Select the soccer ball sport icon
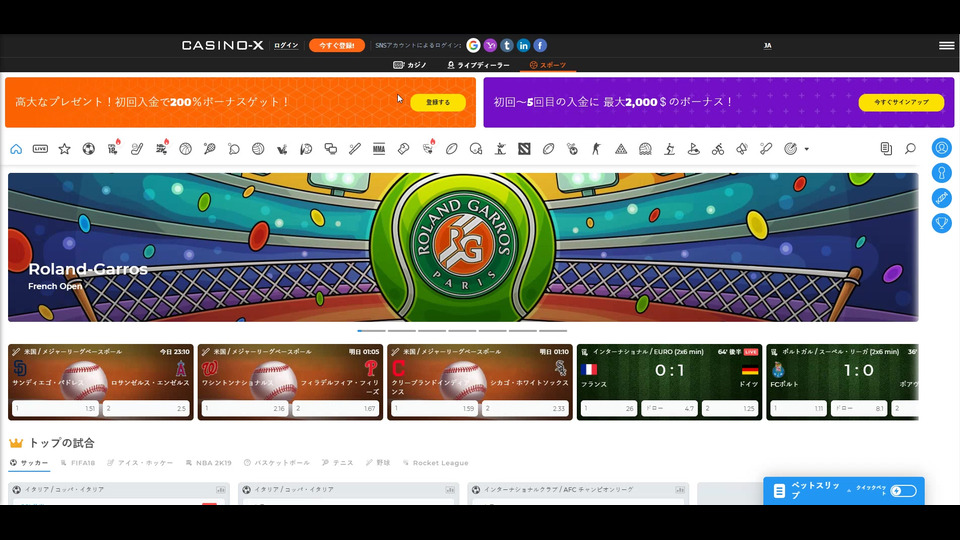The image size is (960, 540). (x=89, y=149)
